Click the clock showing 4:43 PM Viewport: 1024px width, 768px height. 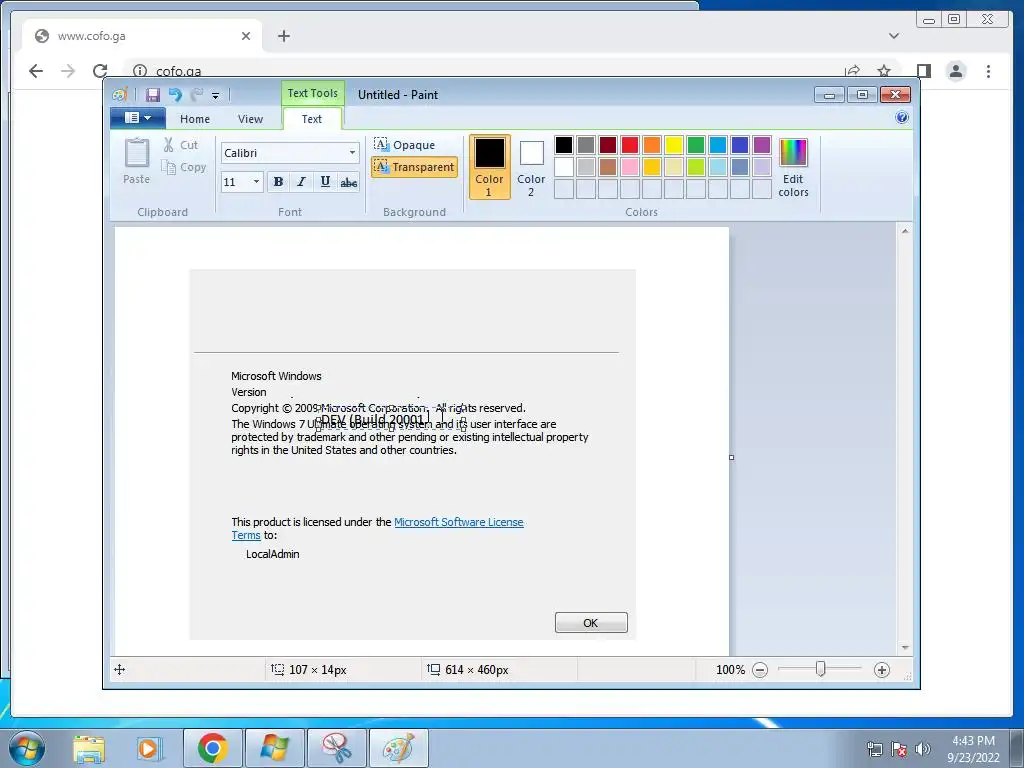tap(973, 741)
